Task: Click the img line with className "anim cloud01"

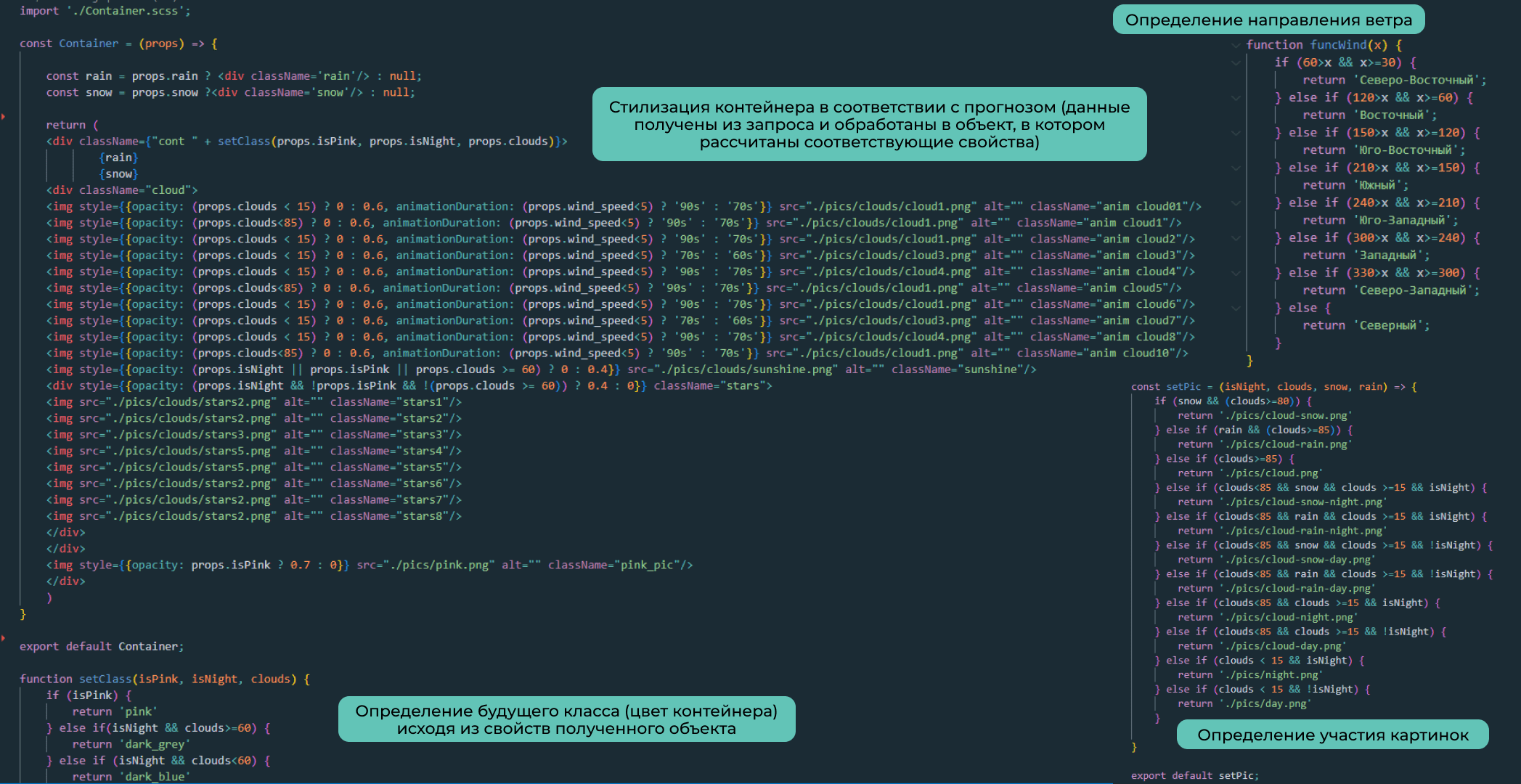Action: [624, 206]
